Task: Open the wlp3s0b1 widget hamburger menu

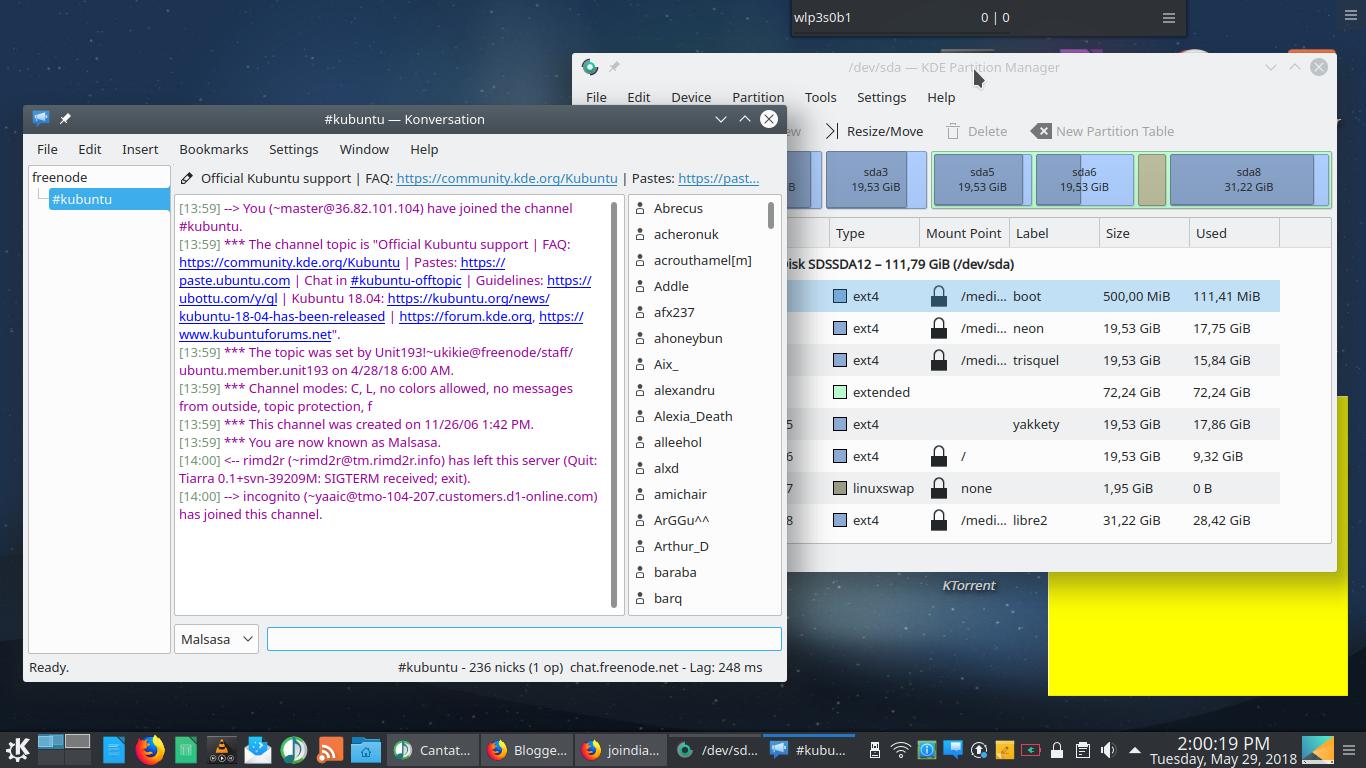Action: click(1168, 17)
